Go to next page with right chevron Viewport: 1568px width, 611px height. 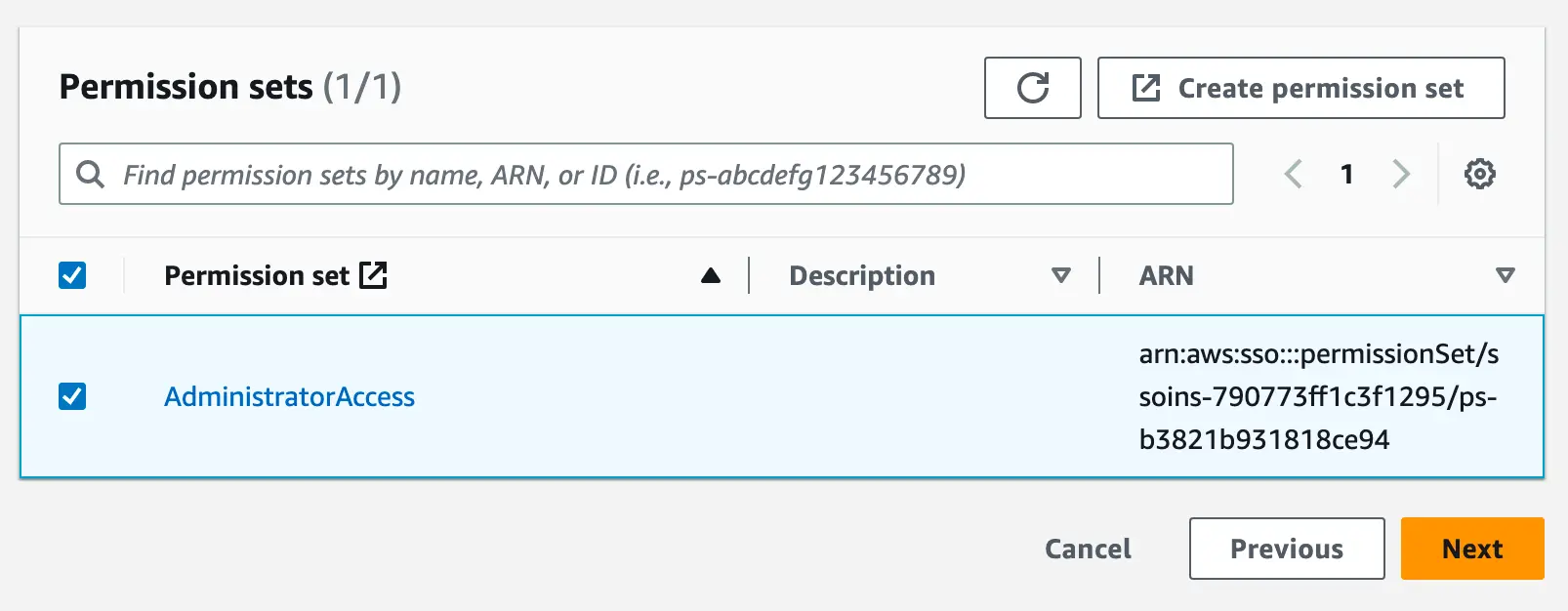(1401, 175)
